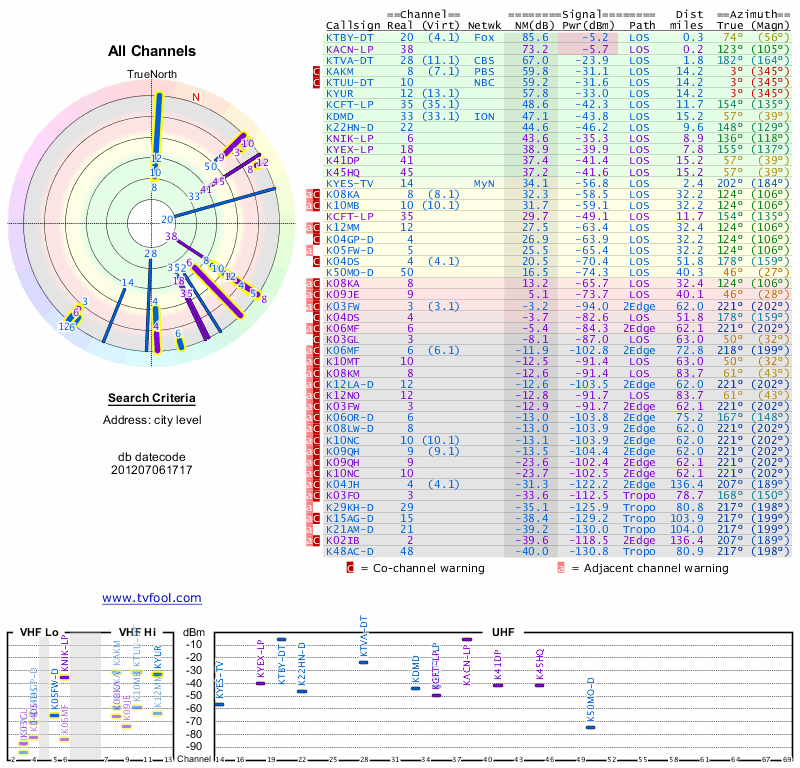800x768 pixels.
Task: Click the UHF chart label
Action: click(503, 632)
